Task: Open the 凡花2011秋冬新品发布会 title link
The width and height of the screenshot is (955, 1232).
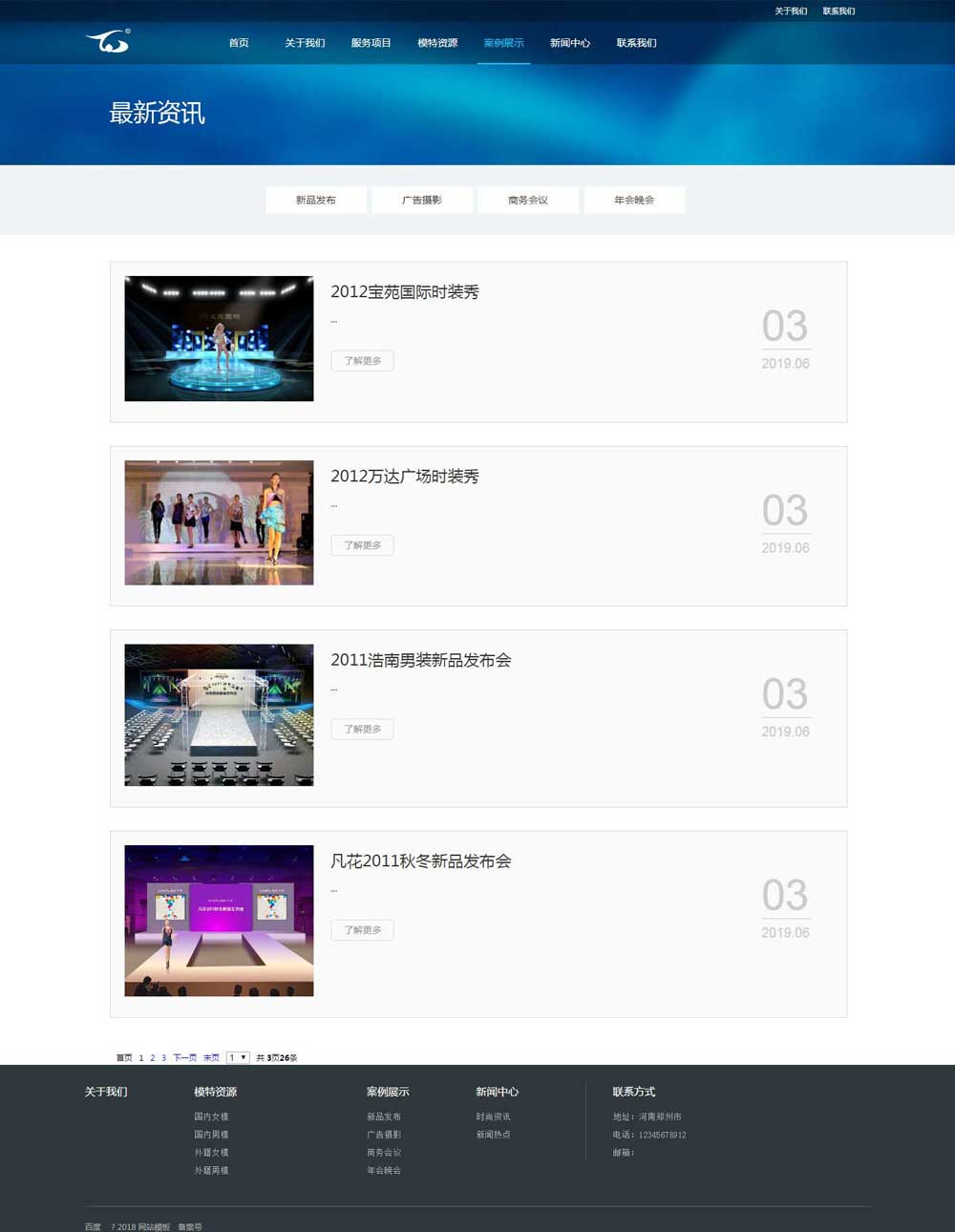Action: pyautogui.click(x=420, y=861)
